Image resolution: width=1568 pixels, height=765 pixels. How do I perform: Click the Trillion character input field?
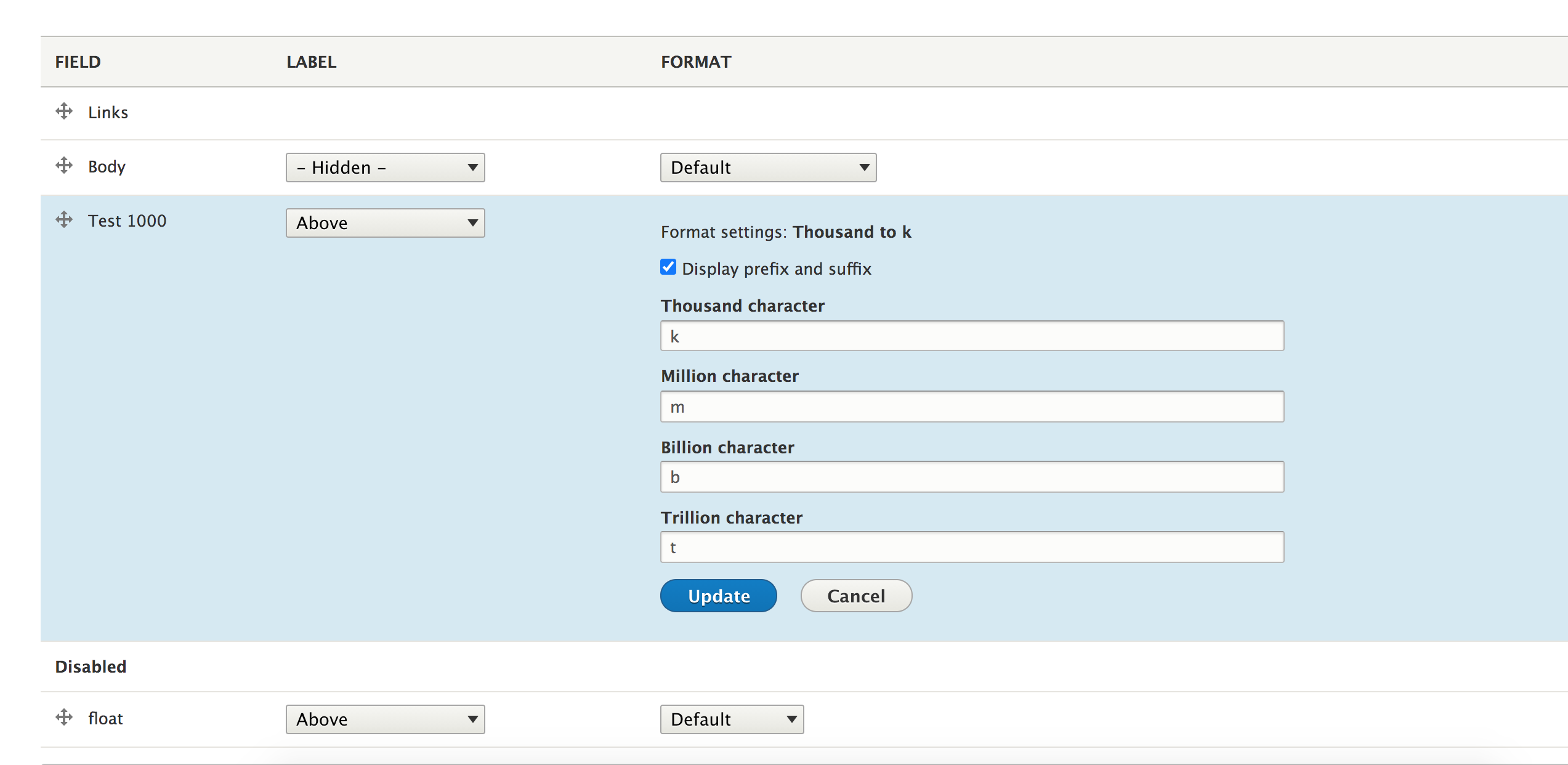tap(971, 546)
